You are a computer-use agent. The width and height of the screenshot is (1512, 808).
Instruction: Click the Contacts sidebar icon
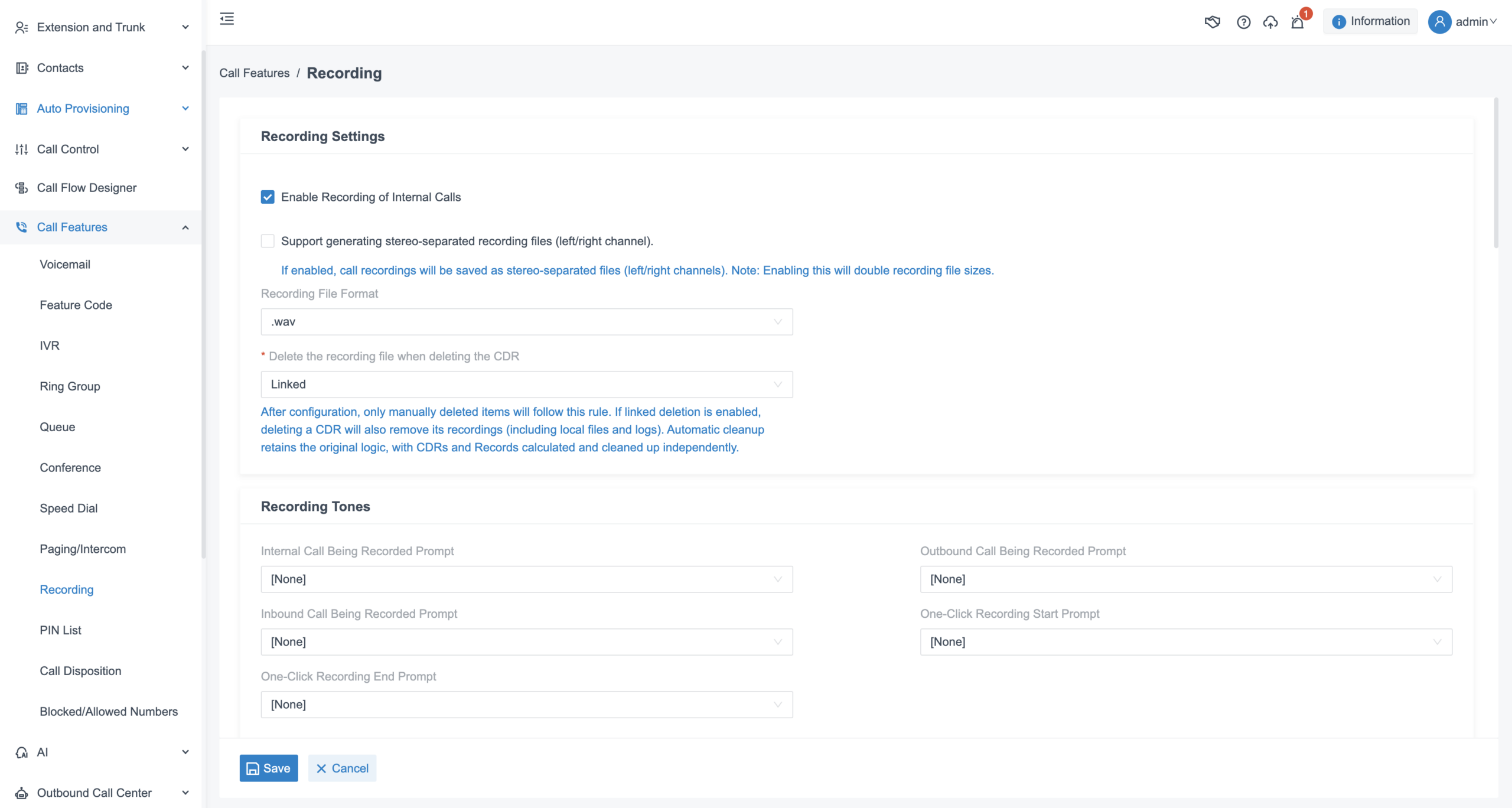[21, 68]
